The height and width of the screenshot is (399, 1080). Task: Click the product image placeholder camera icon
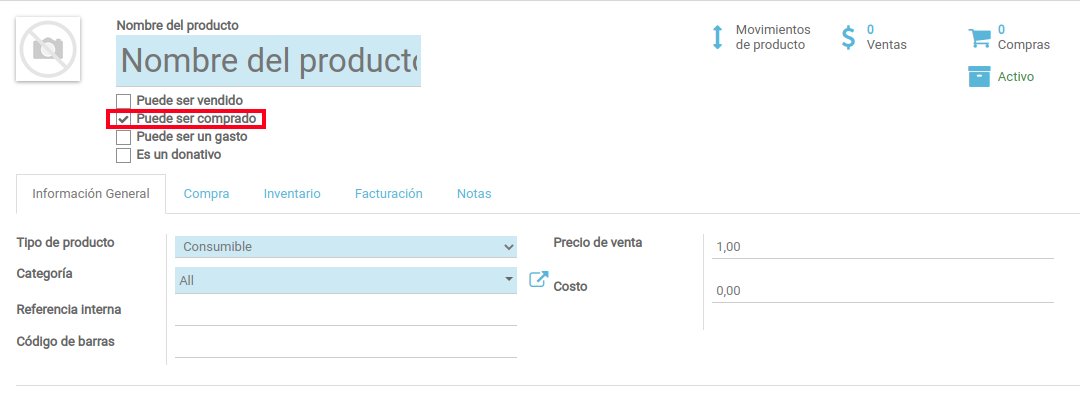tap(48, 49)
